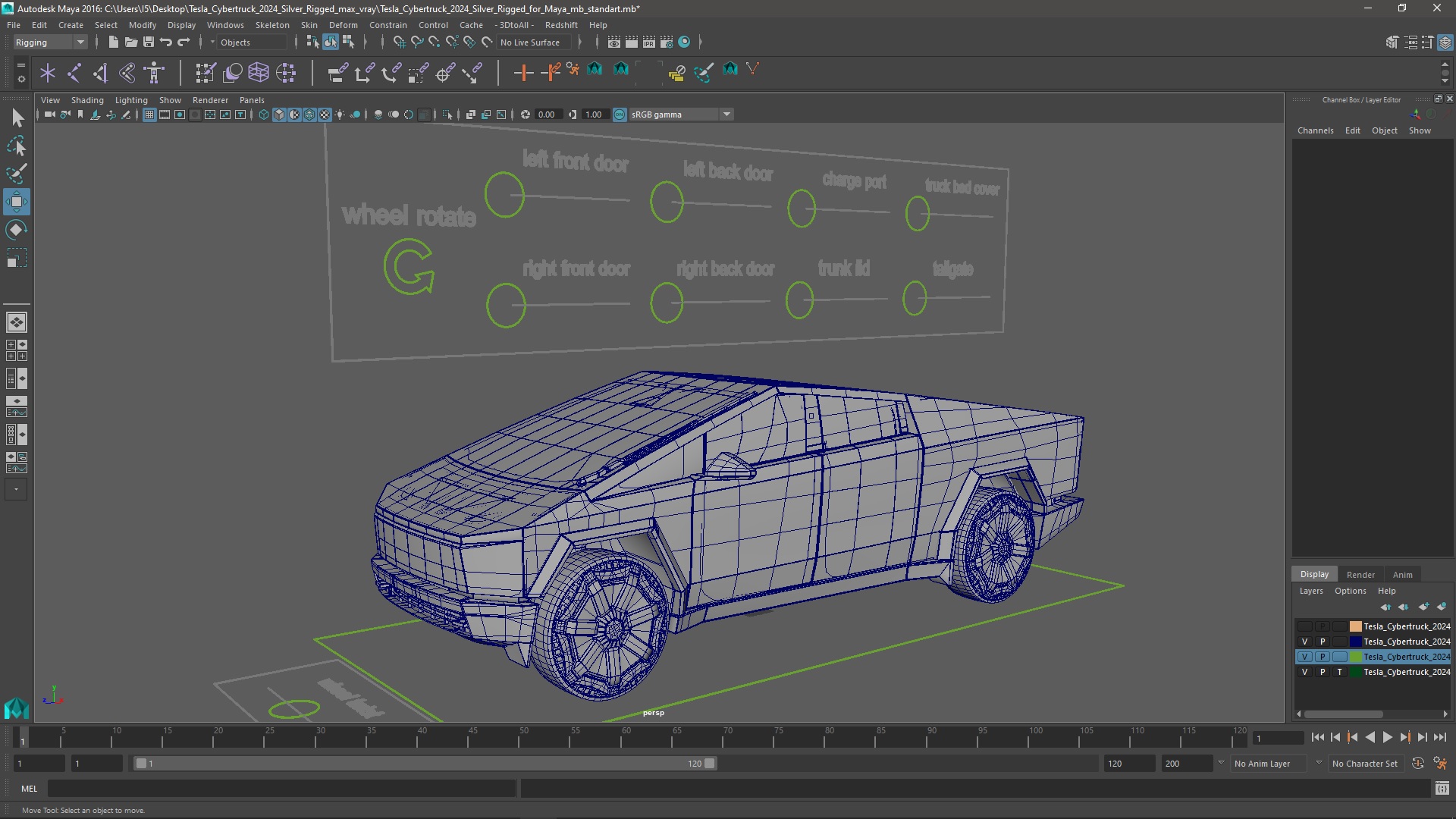Click the Paint Selection tool
Viewport: 1456px width, 819px height.
tap(16, 174)
